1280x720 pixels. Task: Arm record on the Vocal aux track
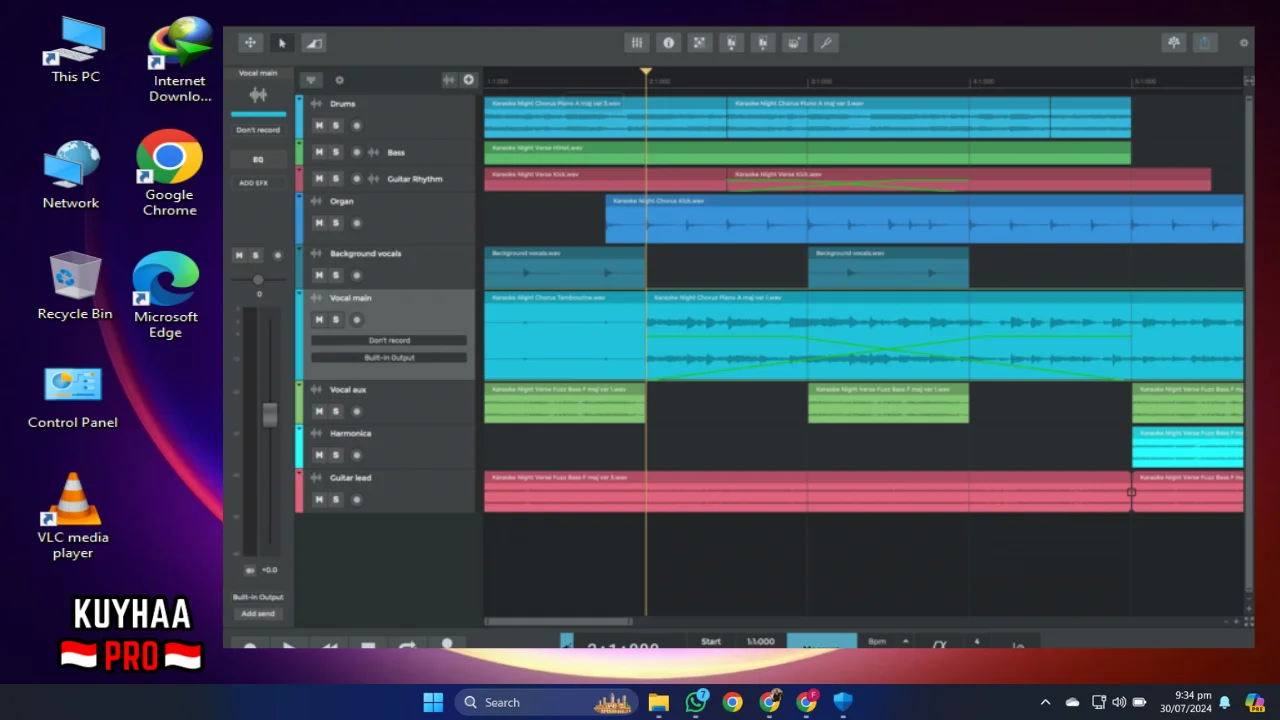coord(357,411)
